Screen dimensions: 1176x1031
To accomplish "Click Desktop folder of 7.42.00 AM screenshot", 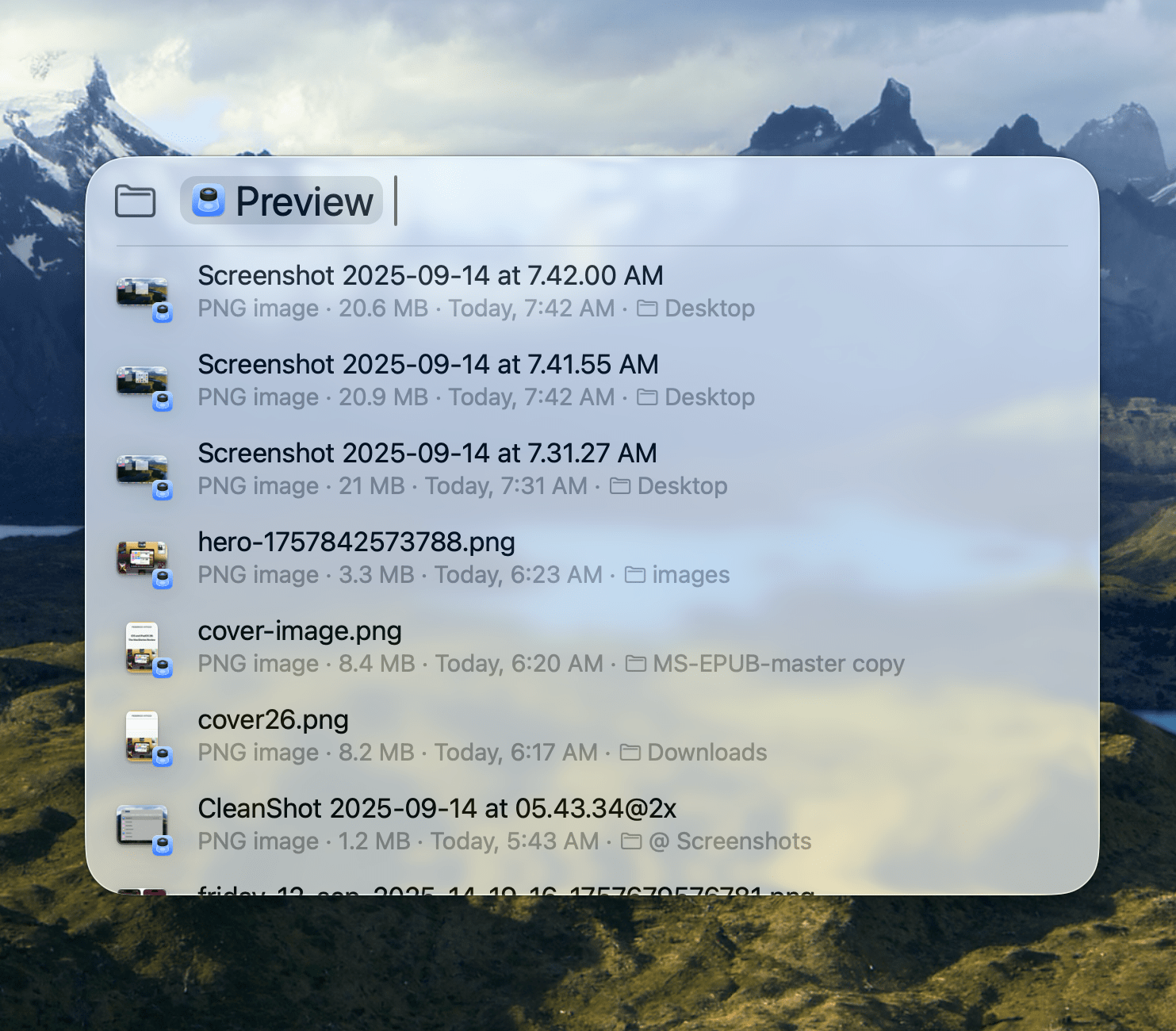I will [x=696, y=308].
